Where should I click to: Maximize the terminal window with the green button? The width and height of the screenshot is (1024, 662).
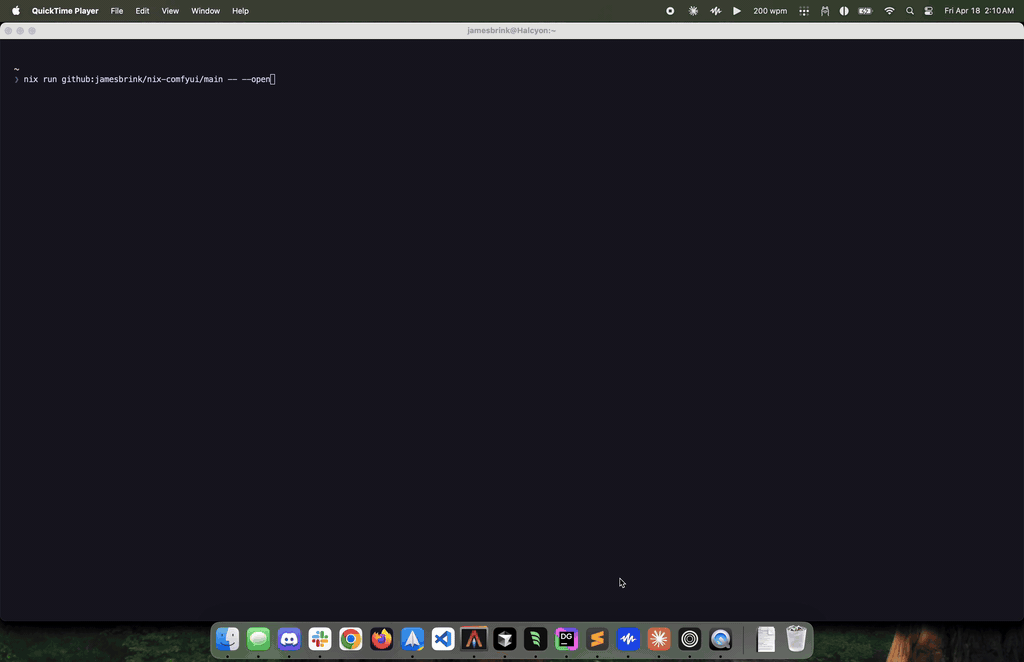pyautogui.click(x=32, y=31)
